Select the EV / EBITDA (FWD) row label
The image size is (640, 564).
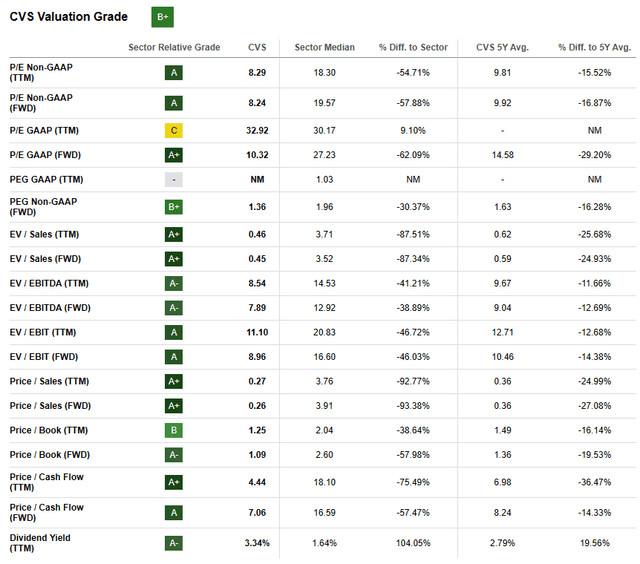[50, 308]
